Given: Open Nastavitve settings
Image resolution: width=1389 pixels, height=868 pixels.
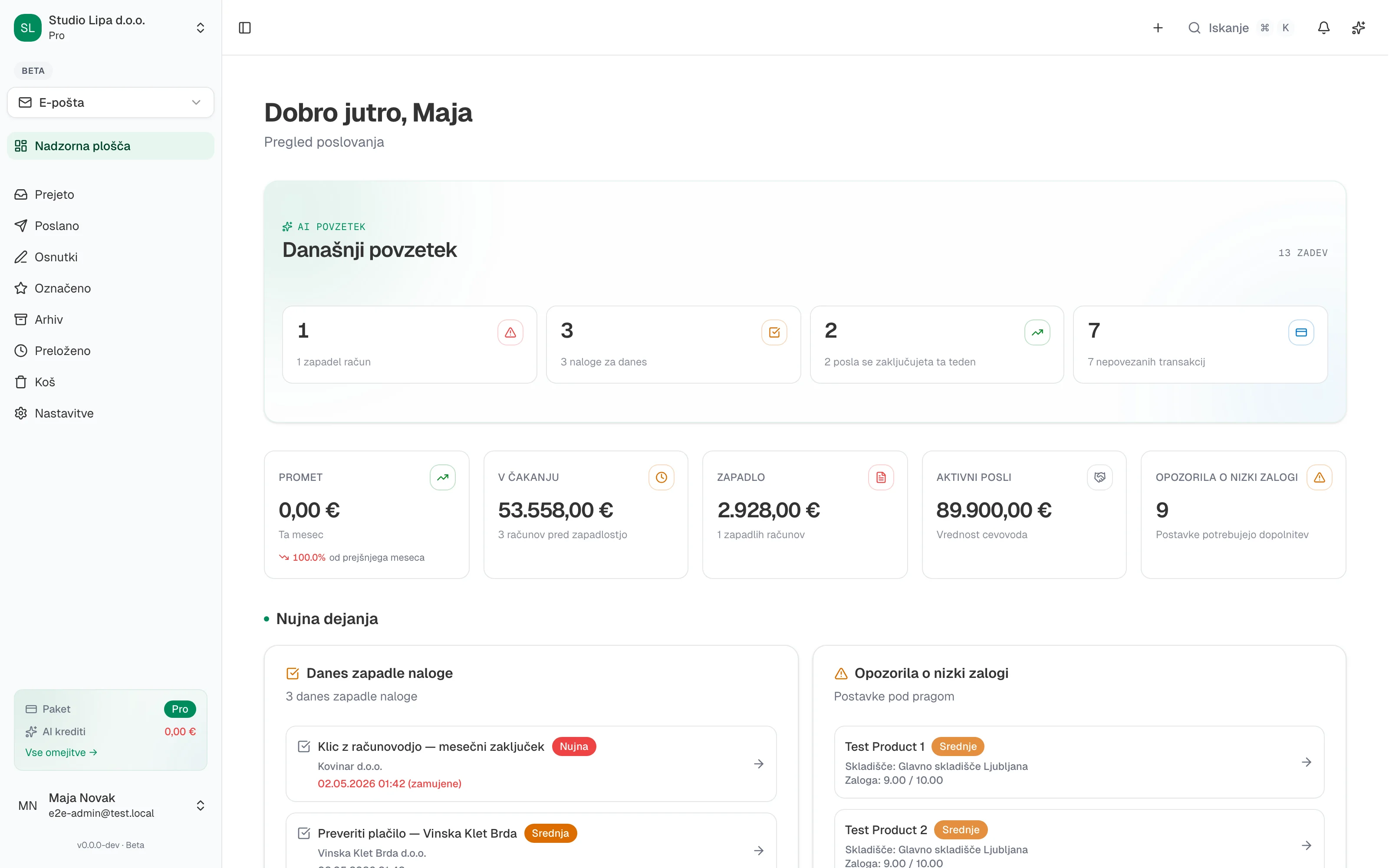Looking at the screenshot, I should pos(111,413).
